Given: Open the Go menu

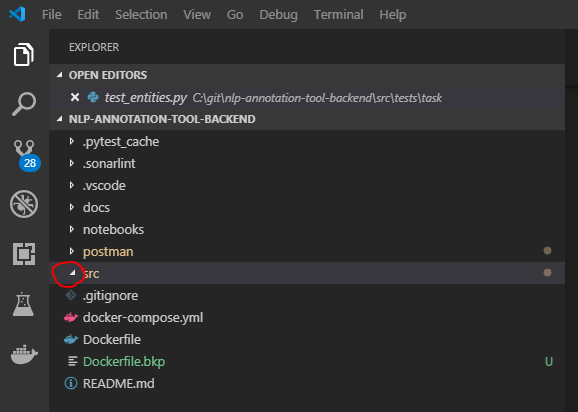Looking at the screenshot, I should [x=235, y=15].
